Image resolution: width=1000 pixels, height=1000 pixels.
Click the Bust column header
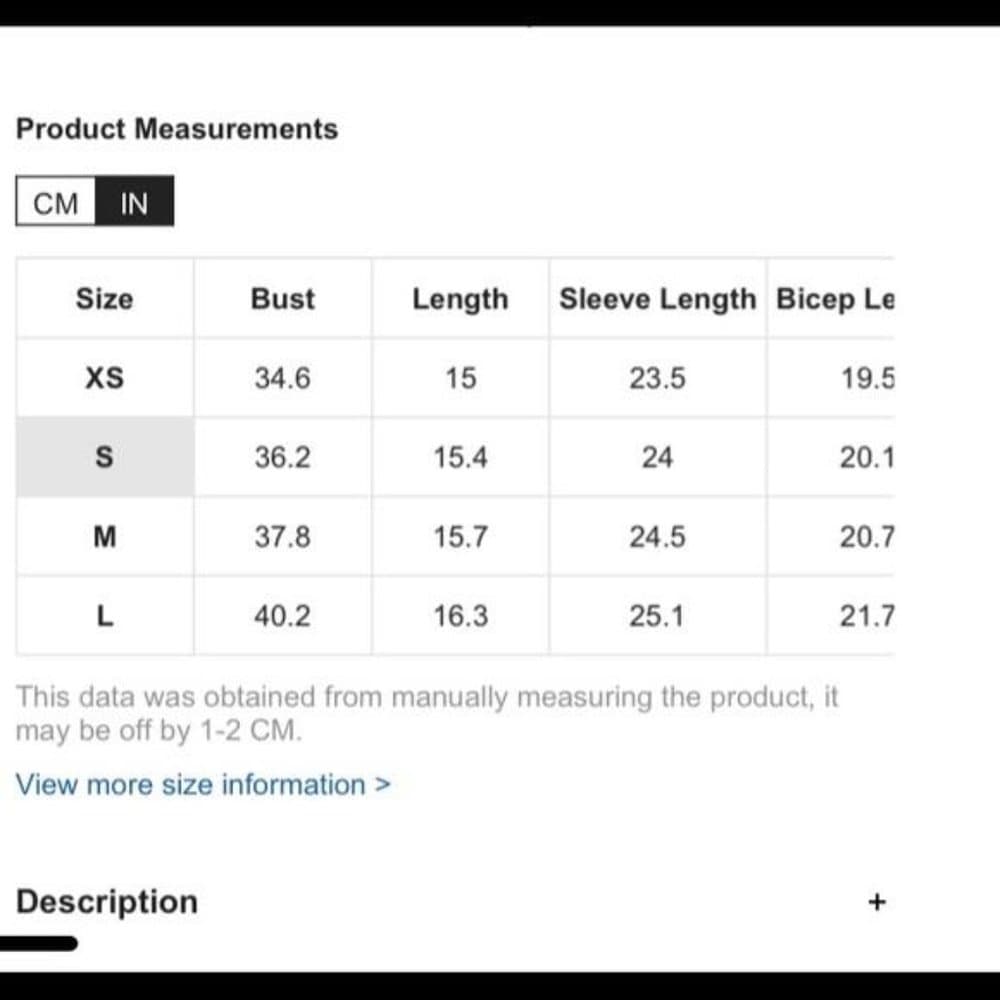[283, 298]
